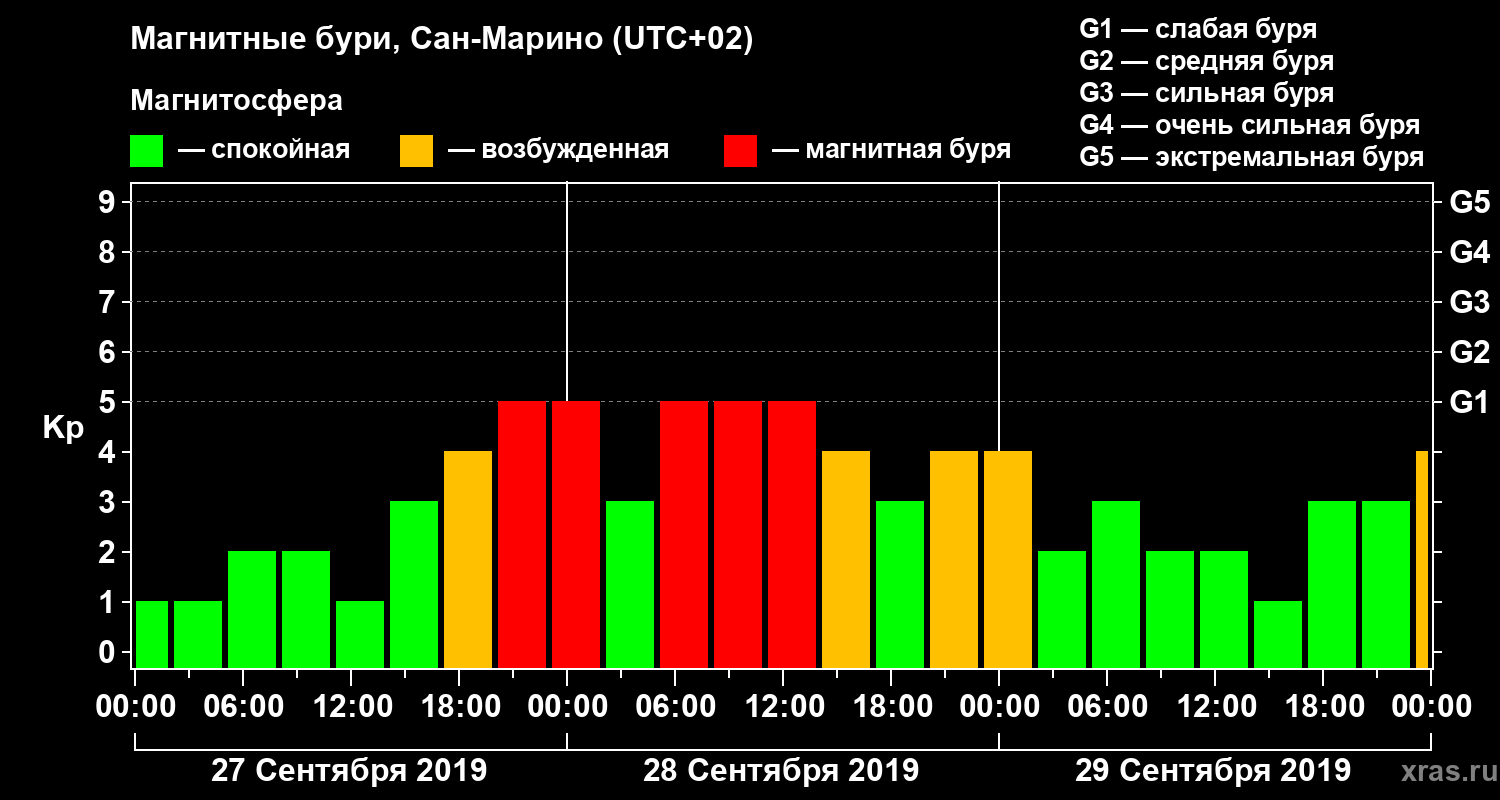
Task: Click the red magnetic-storm legend swatch
Action: click(x=741, y=151)
